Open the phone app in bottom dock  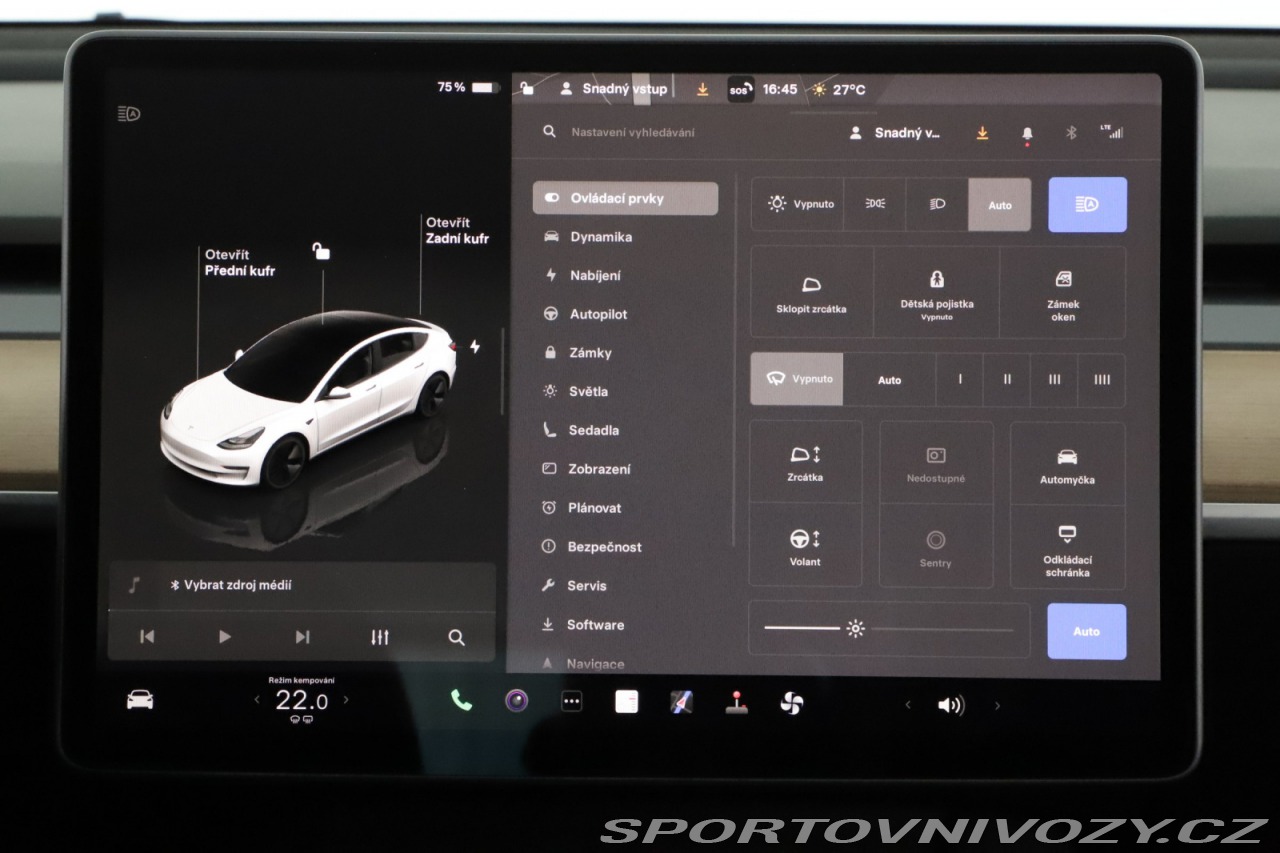(x=461, y=700)
